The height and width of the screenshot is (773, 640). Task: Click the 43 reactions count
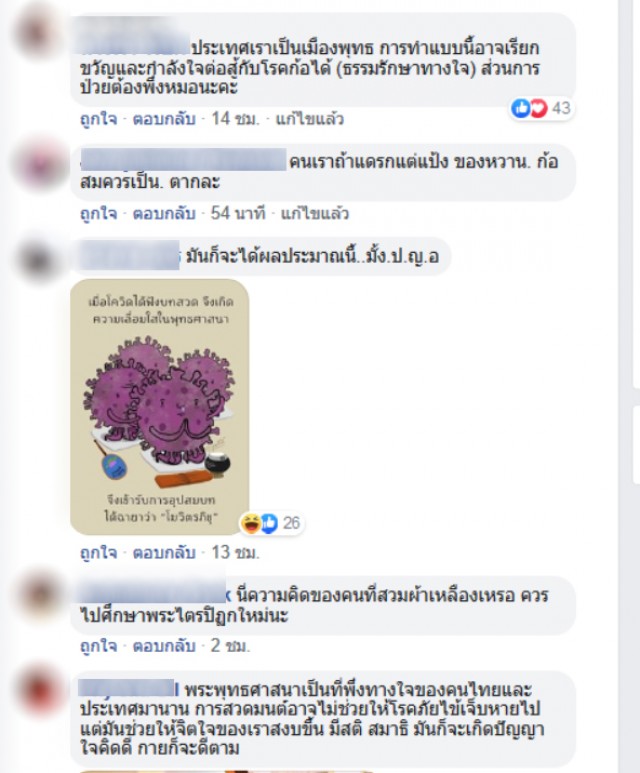click(561, 108)
